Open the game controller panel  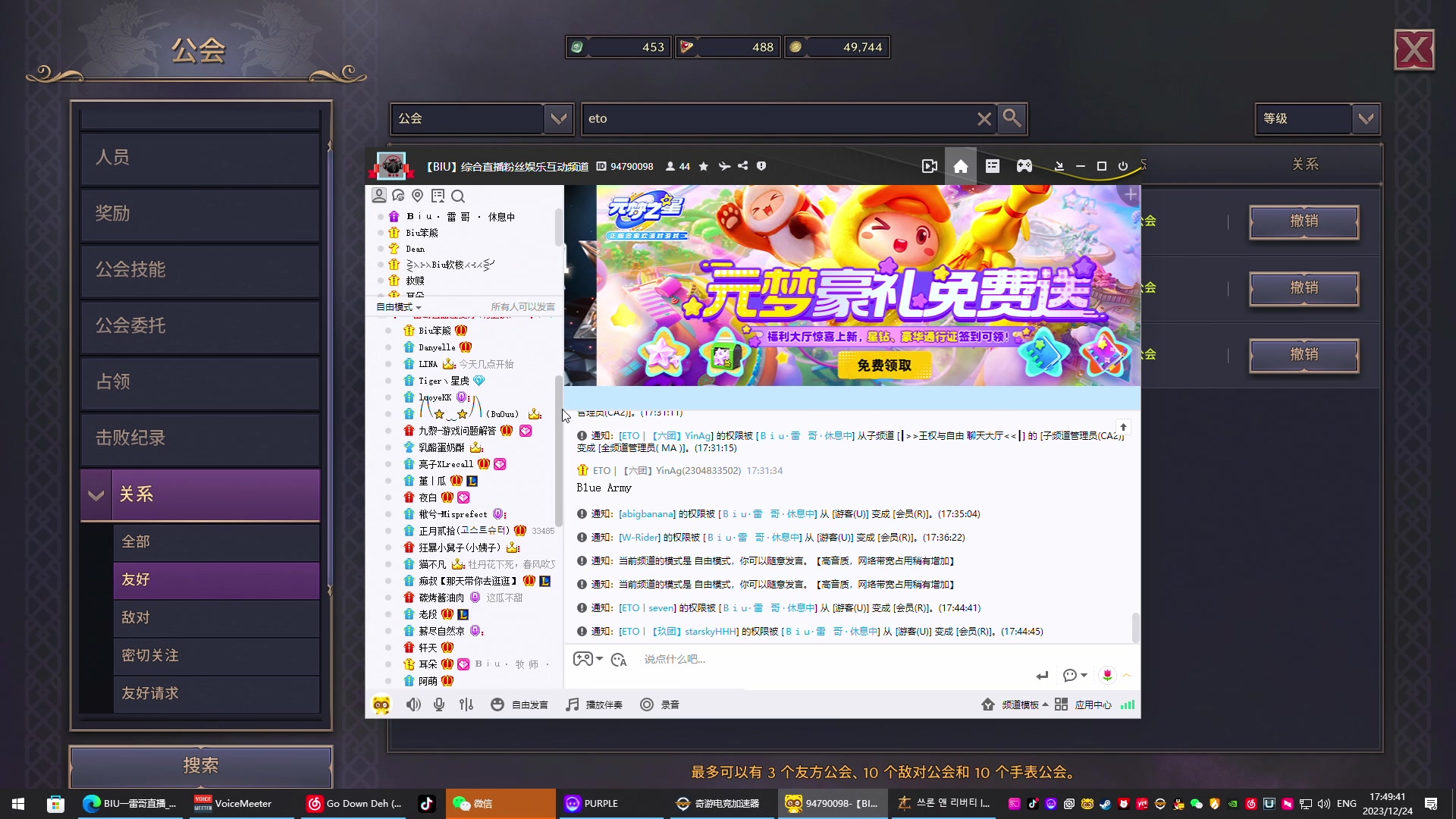[1025, 165]
